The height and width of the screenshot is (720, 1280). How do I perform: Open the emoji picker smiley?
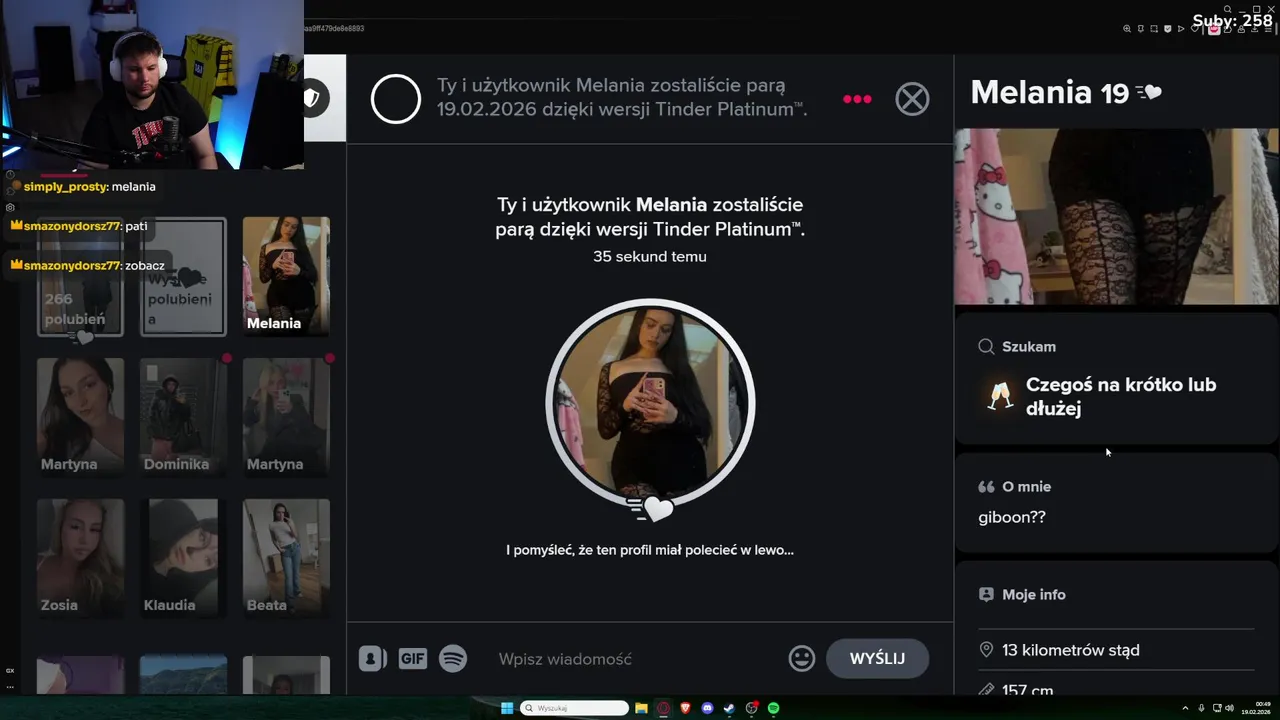click(x=802, y=658)
